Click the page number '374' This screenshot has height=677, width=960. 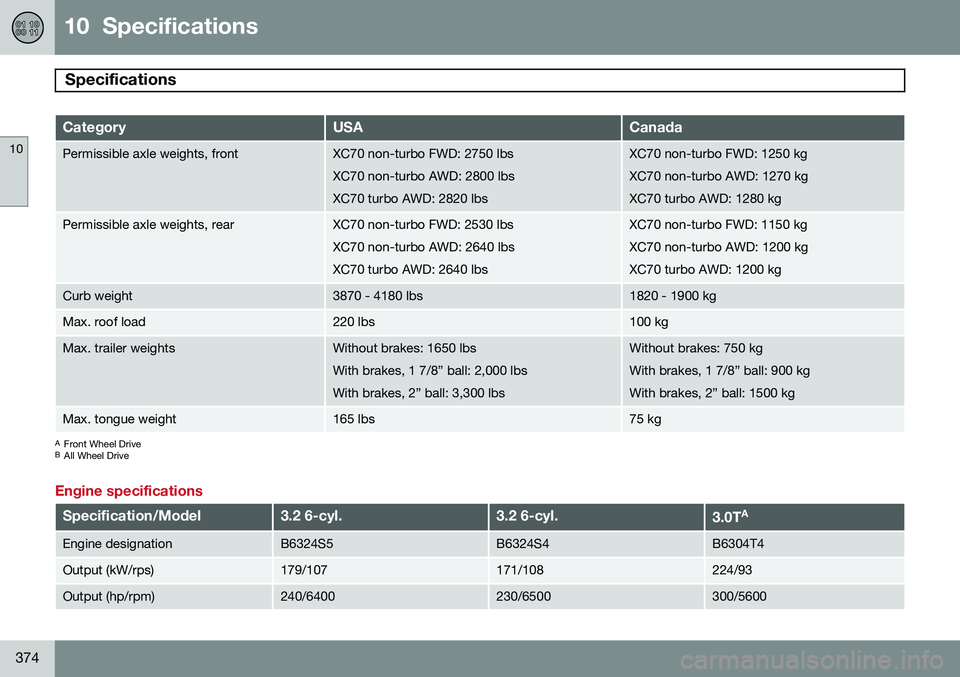point(27,657)
